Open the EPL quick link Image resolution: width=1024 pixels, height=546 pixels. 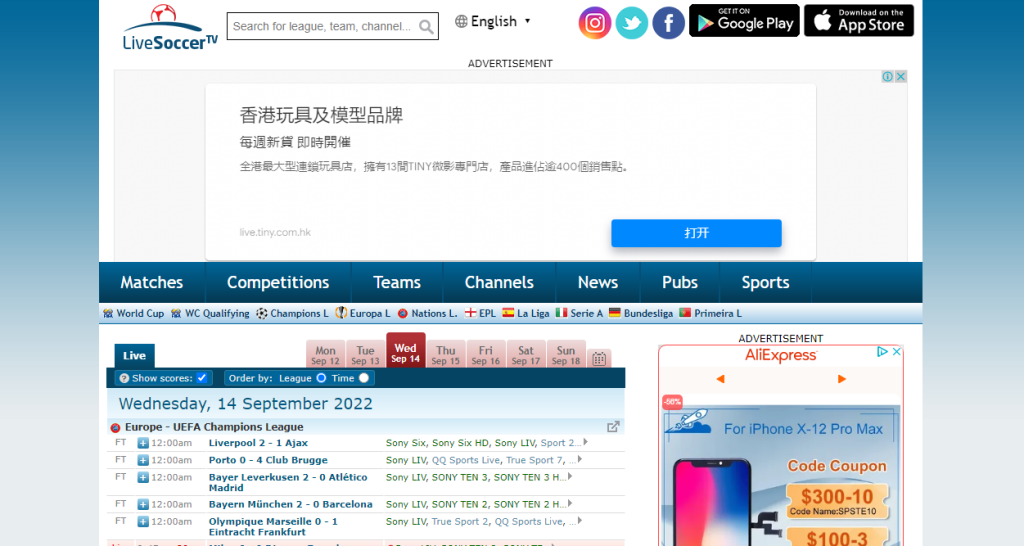[480, 313]
